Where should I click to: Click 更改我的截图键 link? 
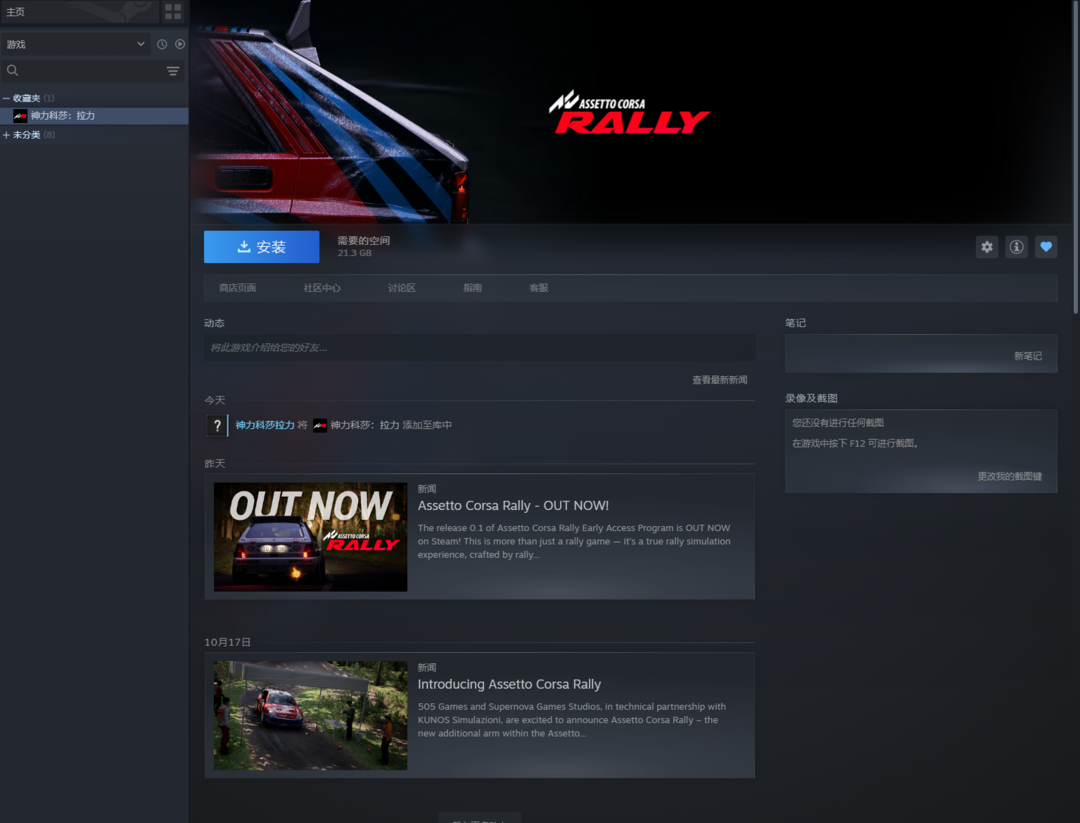pos(1010,477)
